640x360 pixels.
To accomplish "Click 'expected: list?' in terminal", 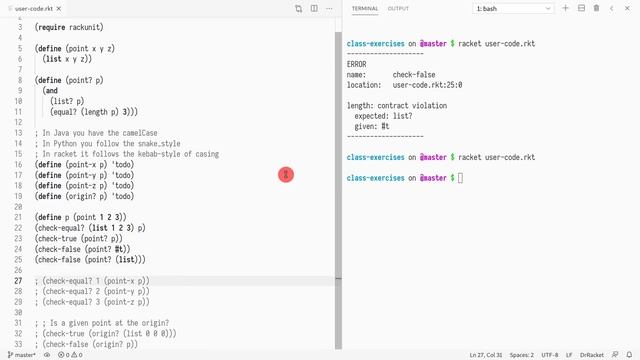I will pyautogui.click(x=383, y=116).
